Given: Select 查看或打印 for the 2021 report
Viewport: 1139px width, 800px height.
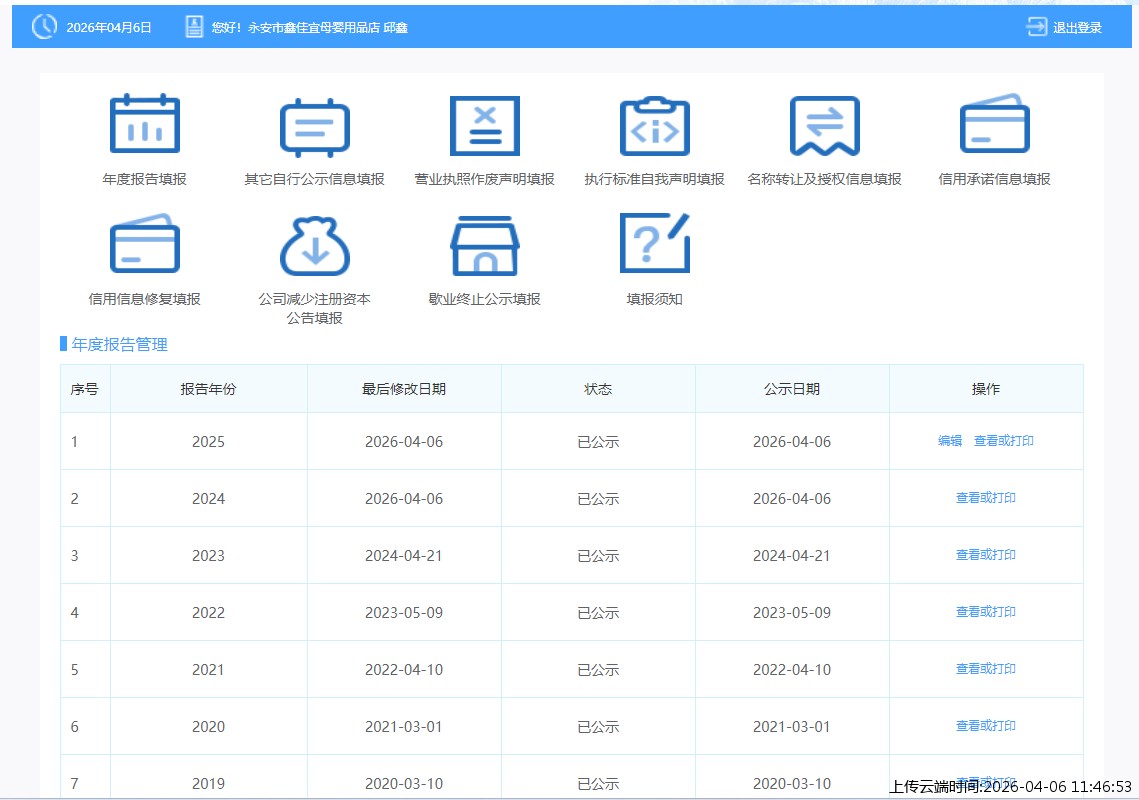Looking at the screenshot, I should click(x=986, y=669).
